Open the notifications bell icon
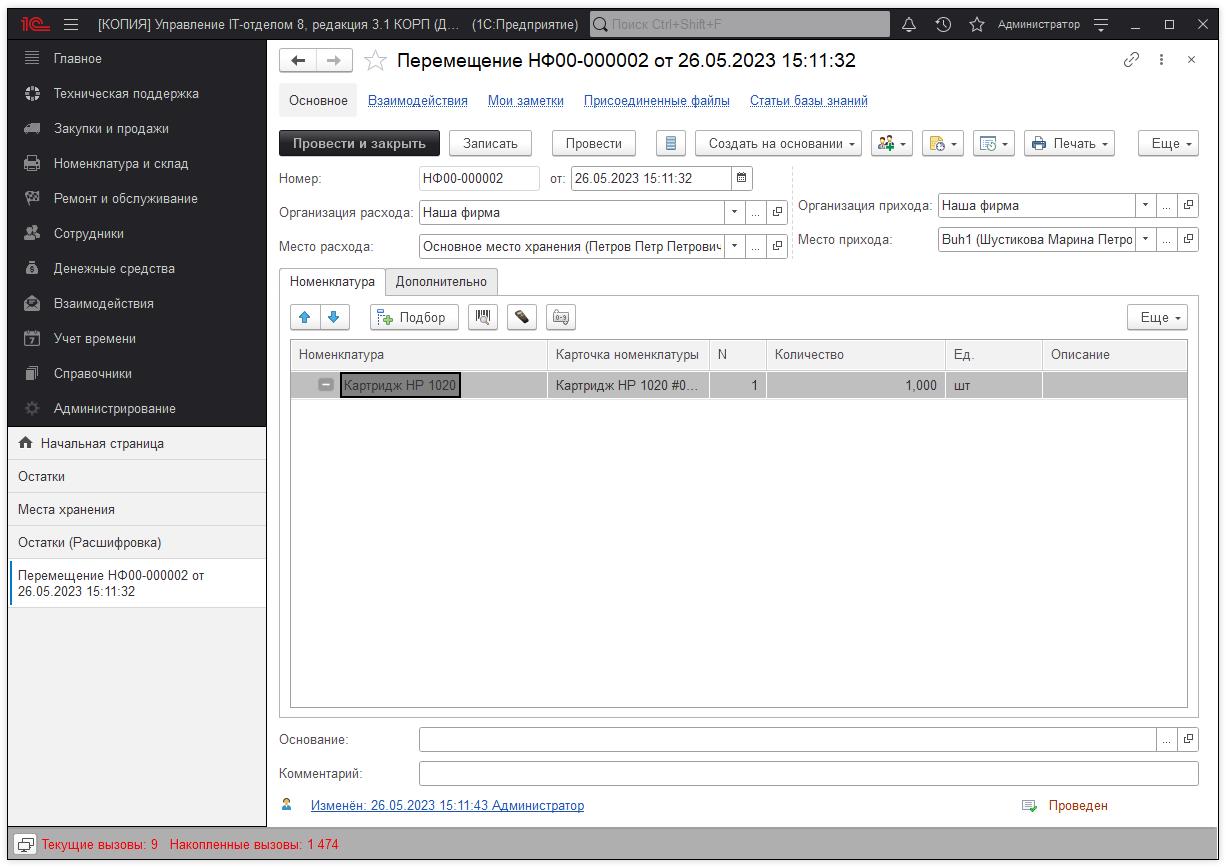 pos(909,24)
